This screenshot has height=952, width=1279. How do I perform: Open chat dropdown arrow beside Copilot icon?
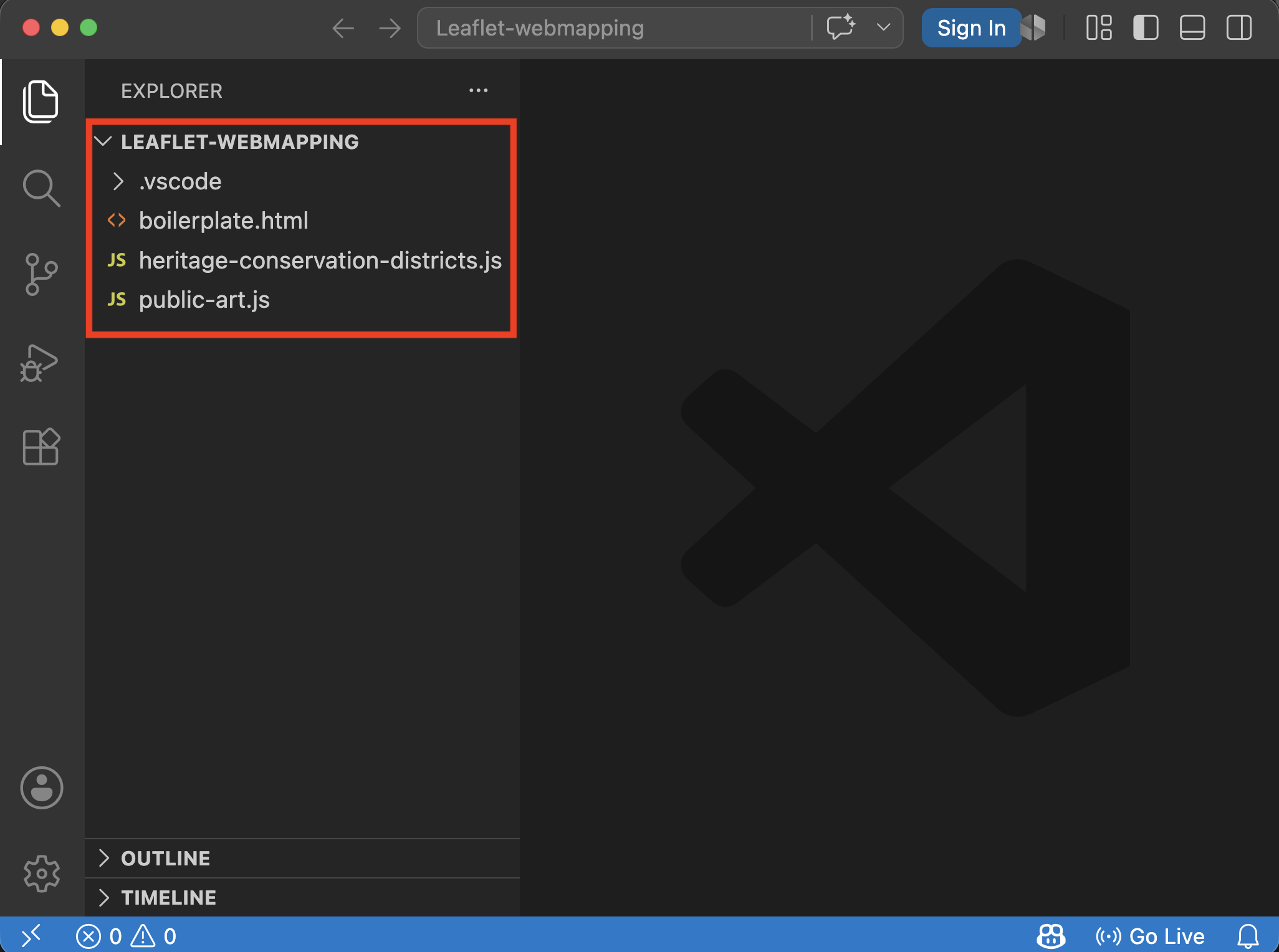point(883,27)
